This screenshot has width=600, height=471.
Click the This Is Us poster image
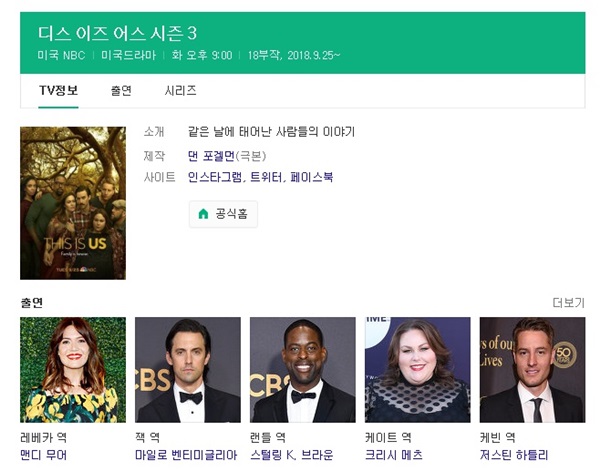click(73, 203)
